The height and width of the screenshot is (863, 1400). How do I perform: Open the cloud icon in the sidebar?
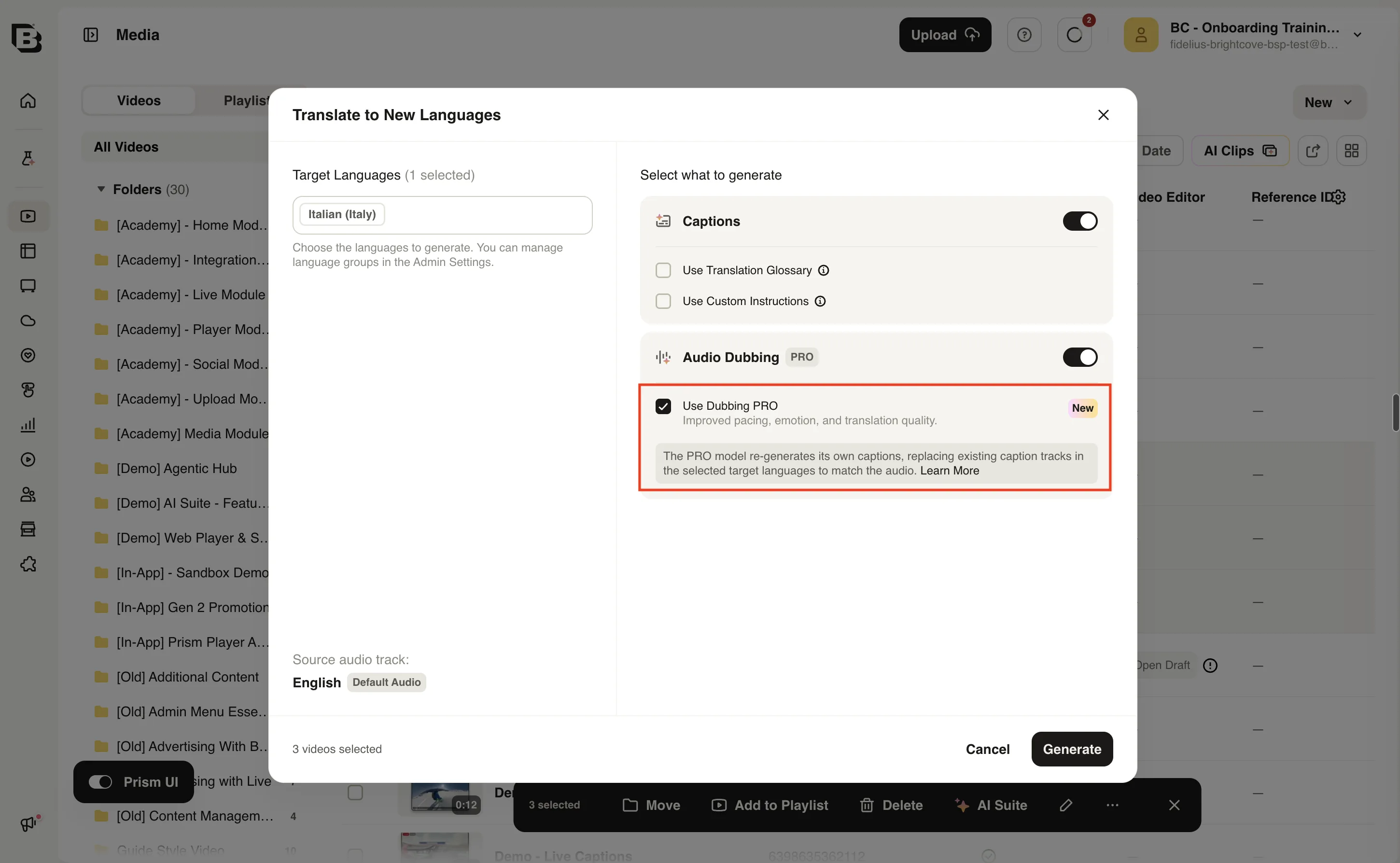(x=28, y=321)
